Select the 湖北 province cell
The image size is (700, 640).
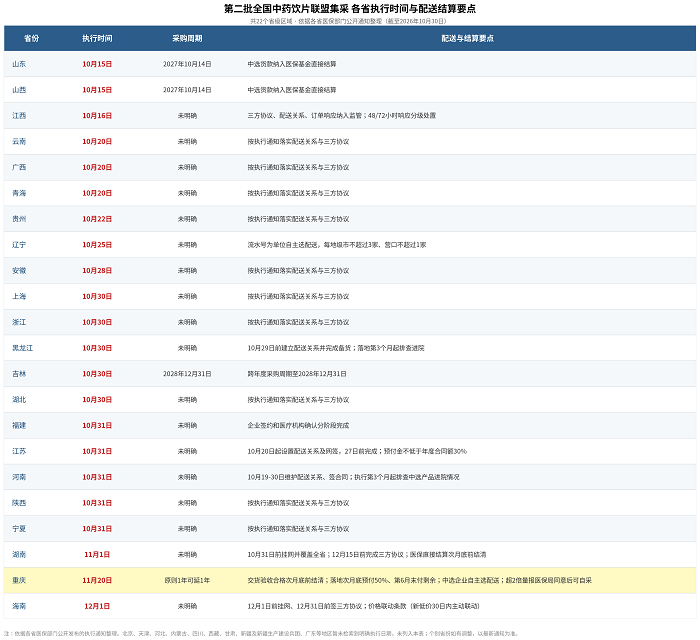click(x=19, y=400)
